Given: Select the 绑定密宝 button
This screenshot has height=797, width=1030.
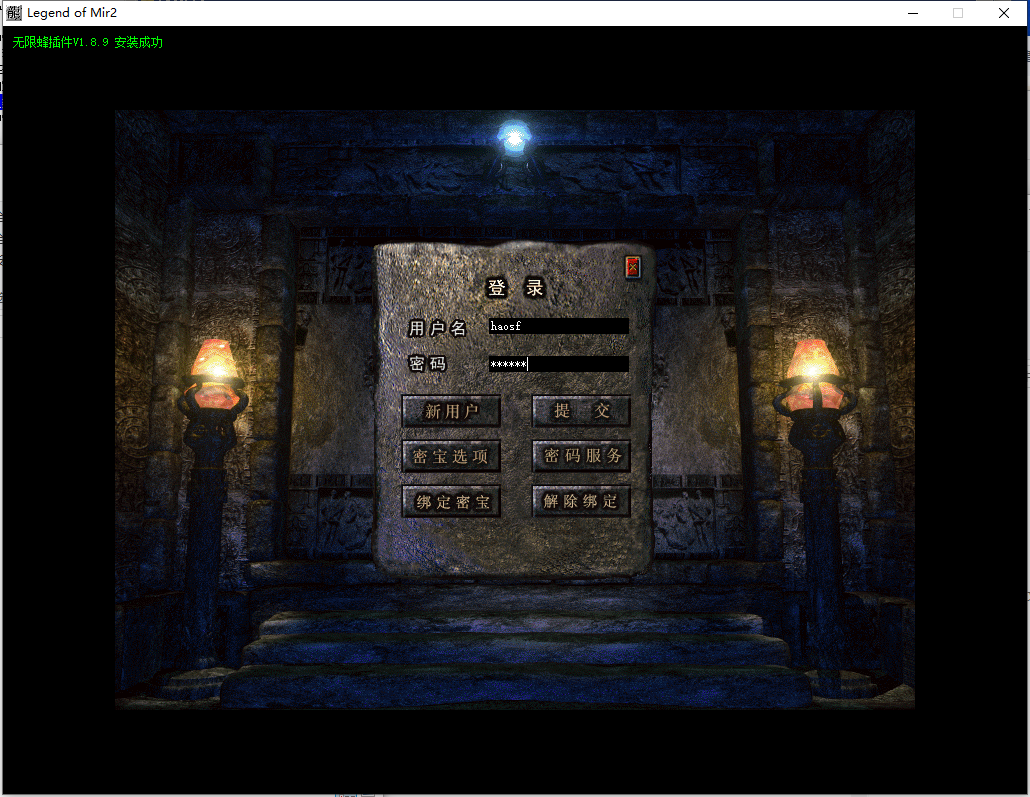Looking at the screenshot, I should (x=451, y=502).
